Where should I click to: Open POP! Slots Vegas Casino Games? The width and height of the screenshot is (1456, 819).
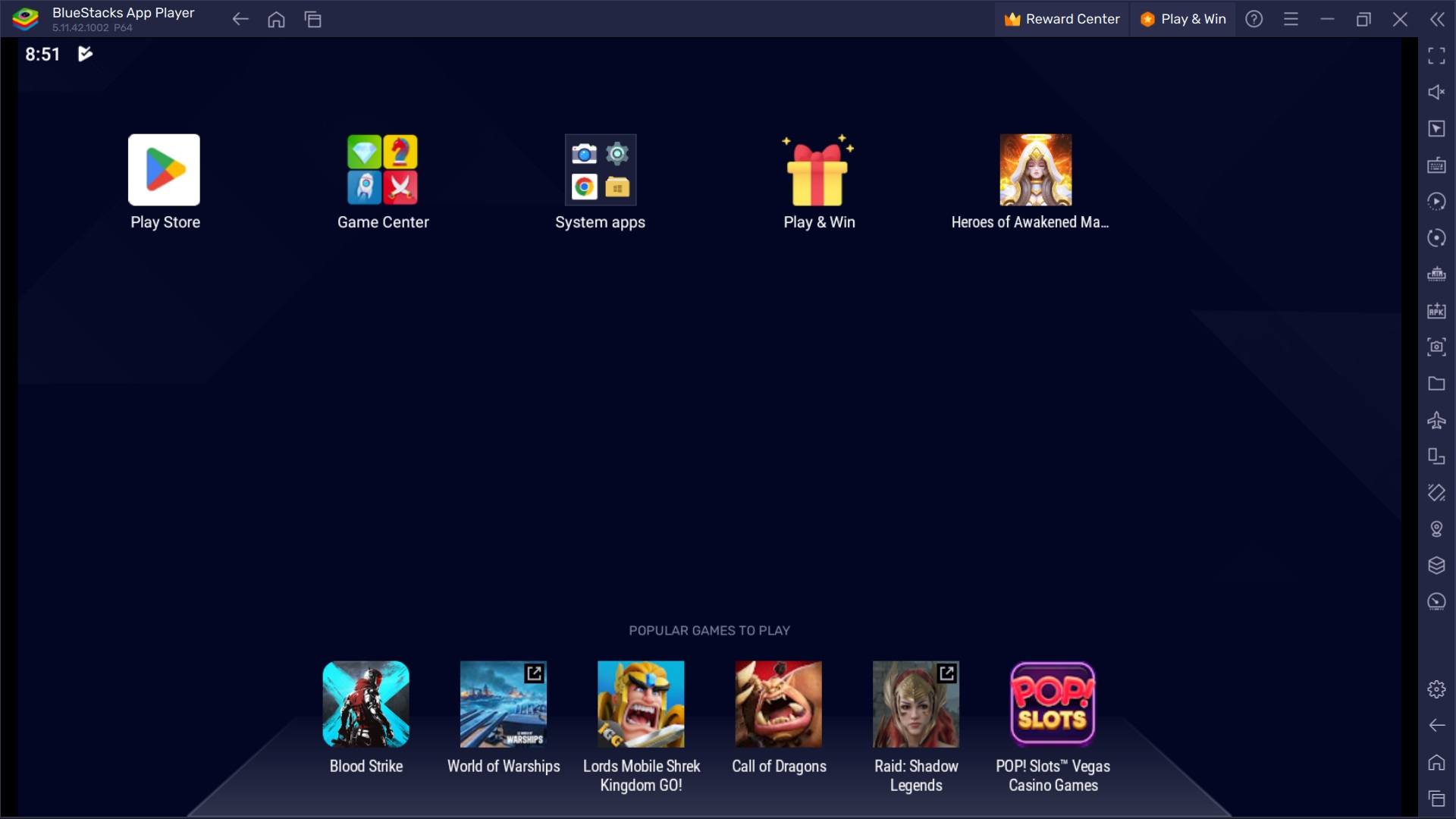coord(1053,704)
